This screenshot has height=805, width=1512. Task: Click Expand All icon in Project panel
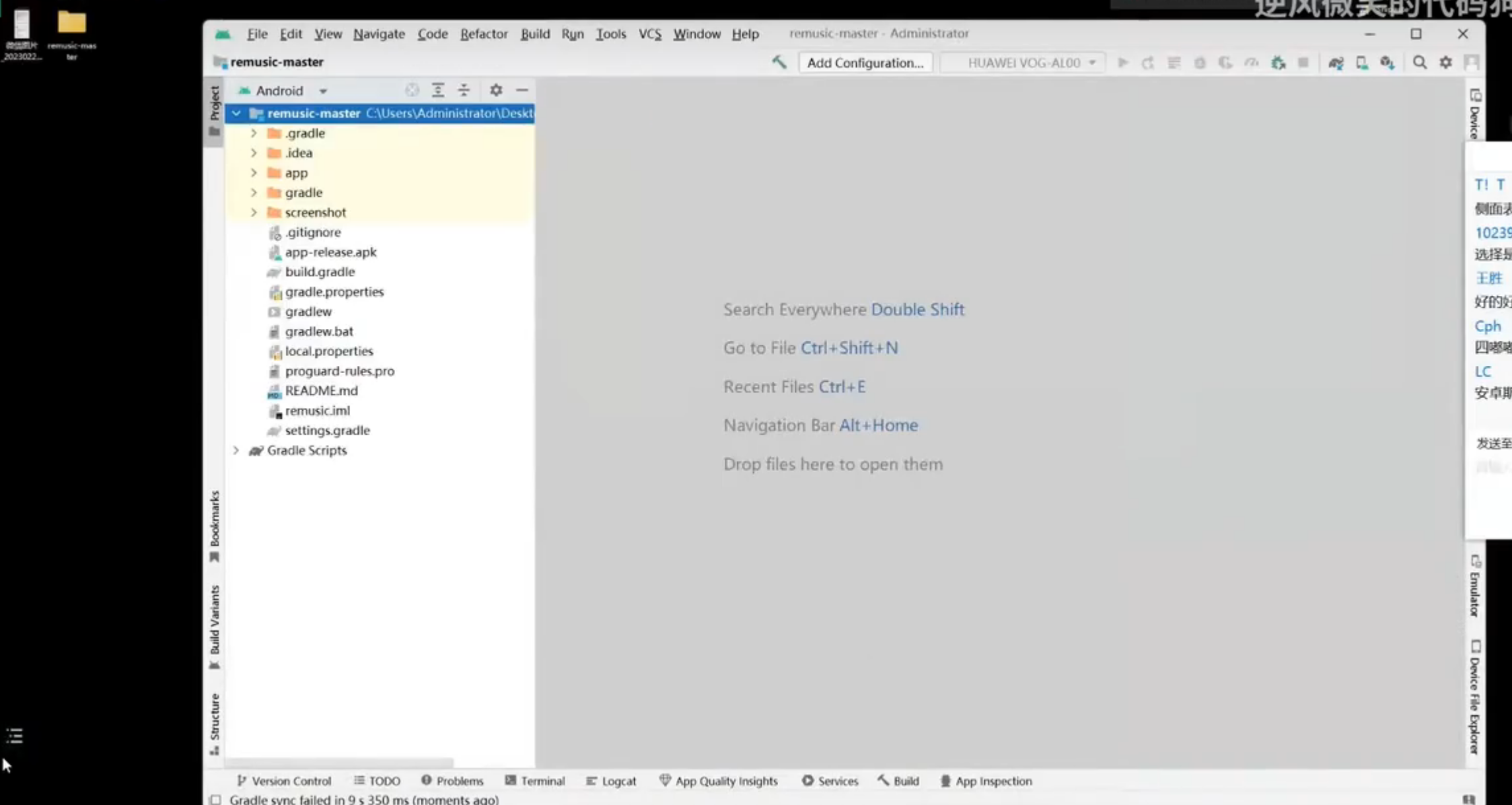438,90
